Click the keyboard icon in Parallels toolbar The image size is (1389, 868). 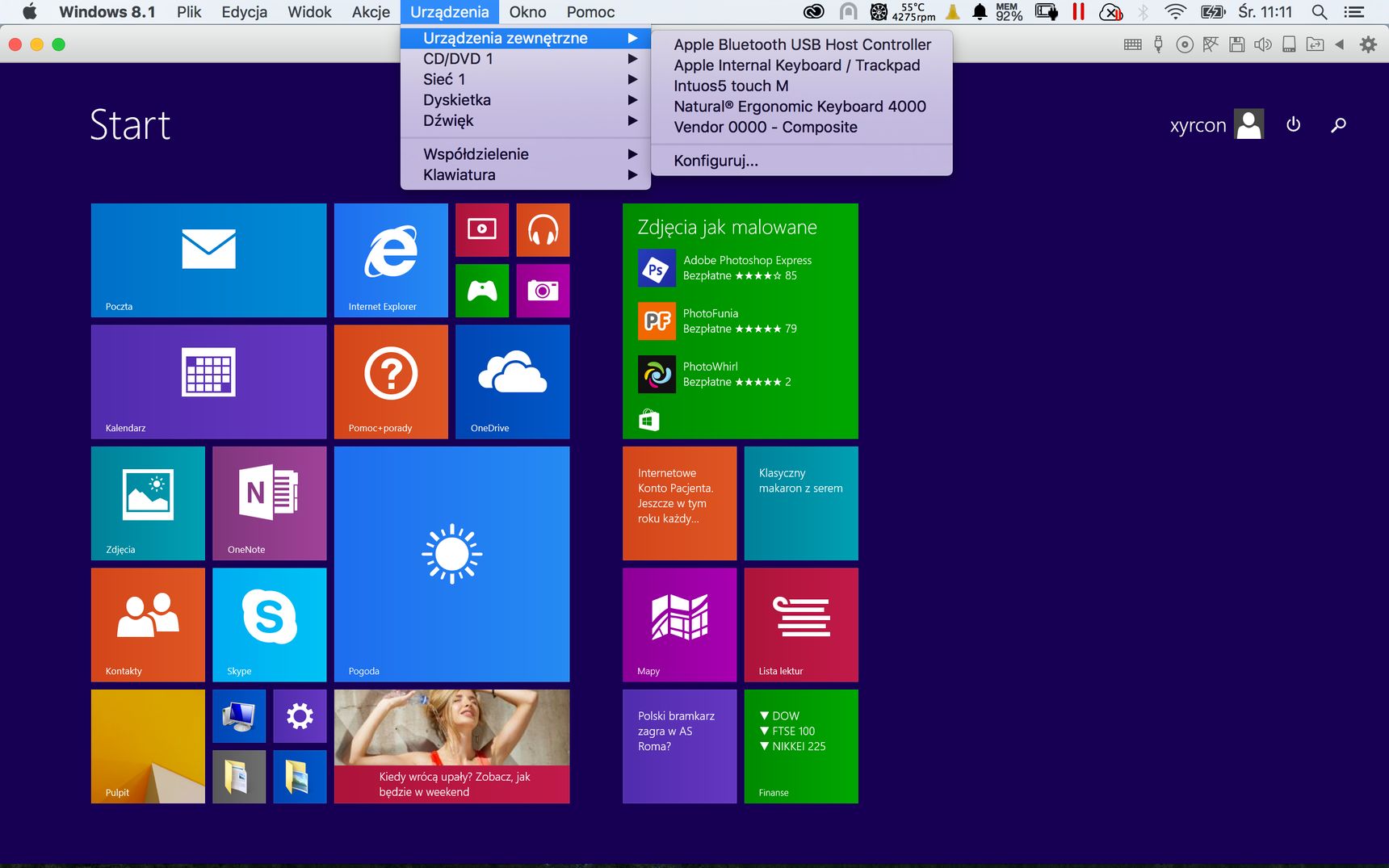[x=1132, y=44]
